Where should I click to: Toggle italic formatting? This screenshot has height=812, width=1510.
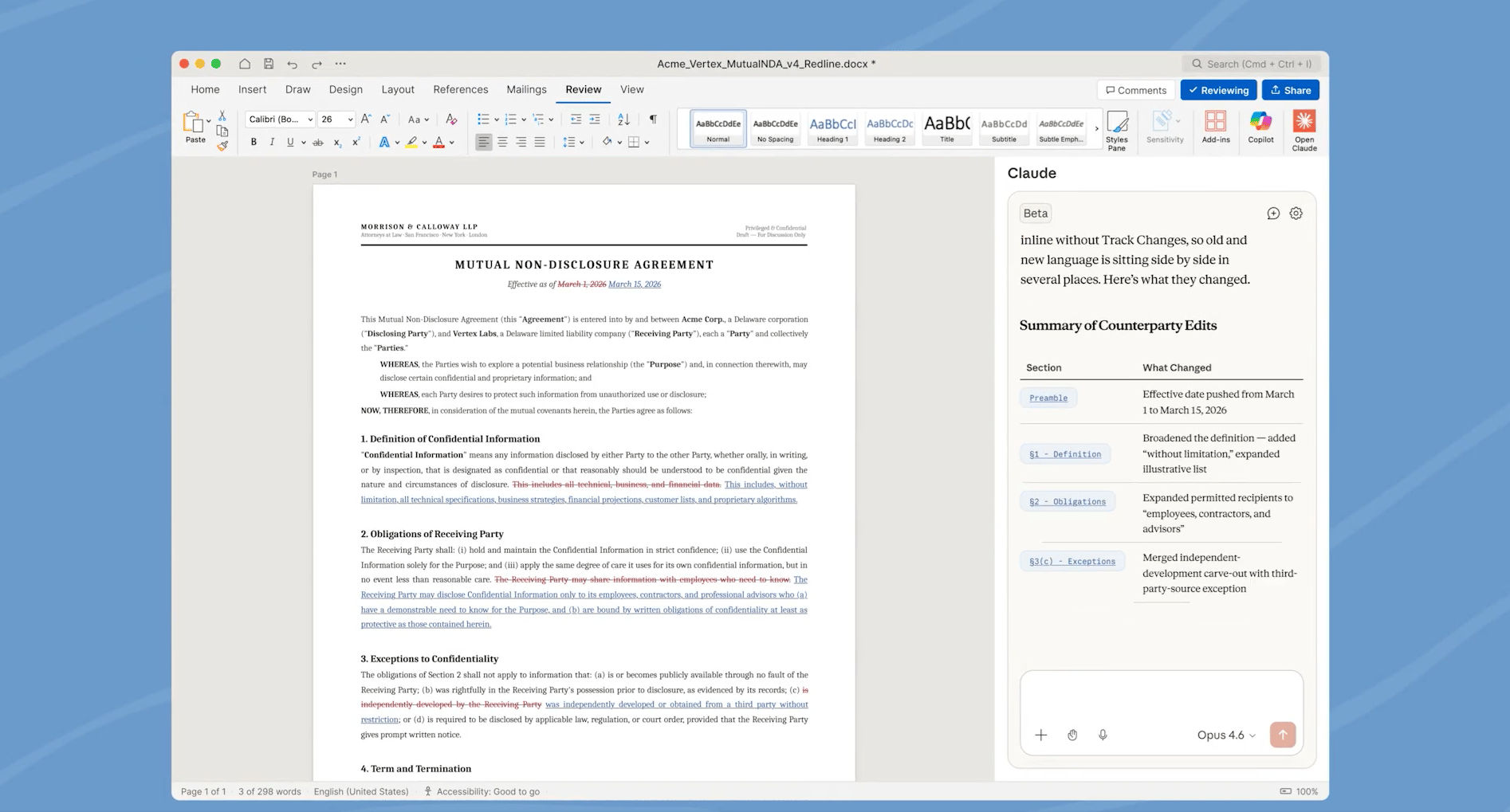coord(272,142)
